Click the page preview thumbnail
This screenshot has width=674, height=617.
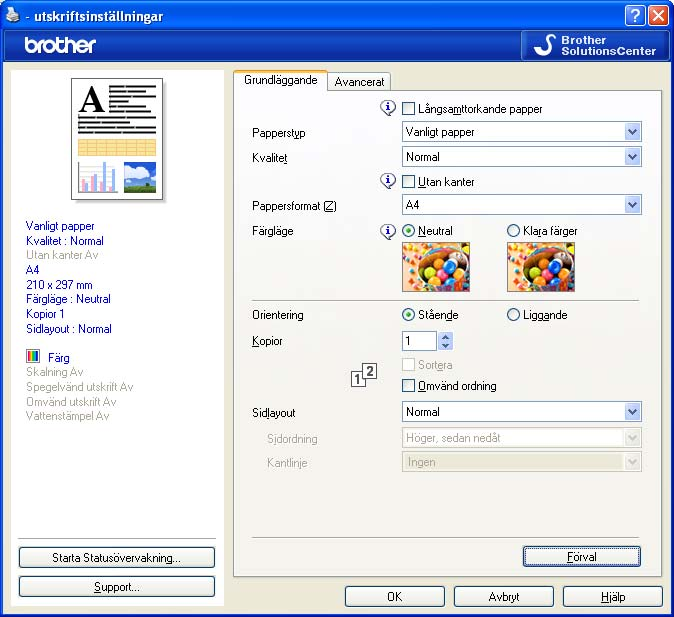[117, 139]
